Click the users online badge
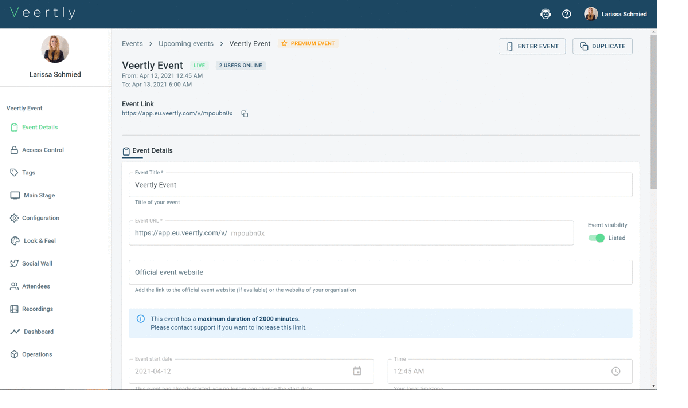Screen dimensions: 688x408 [x=240, y=65]
